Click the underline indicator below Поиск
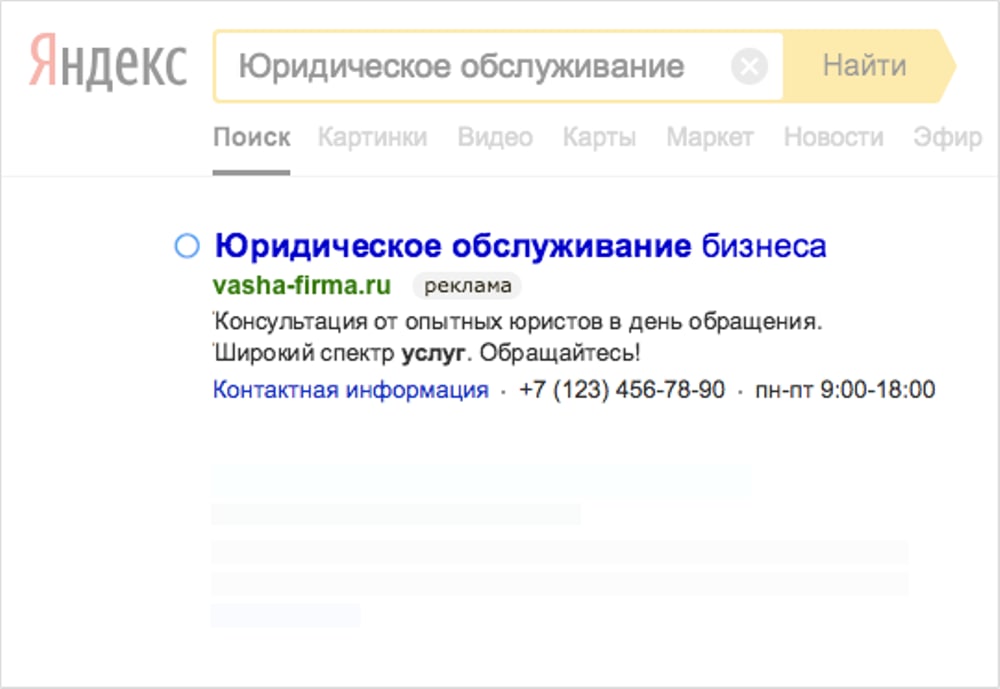Screen dimensions: 1000x689 pyautogui.click(x=253, y=171)
